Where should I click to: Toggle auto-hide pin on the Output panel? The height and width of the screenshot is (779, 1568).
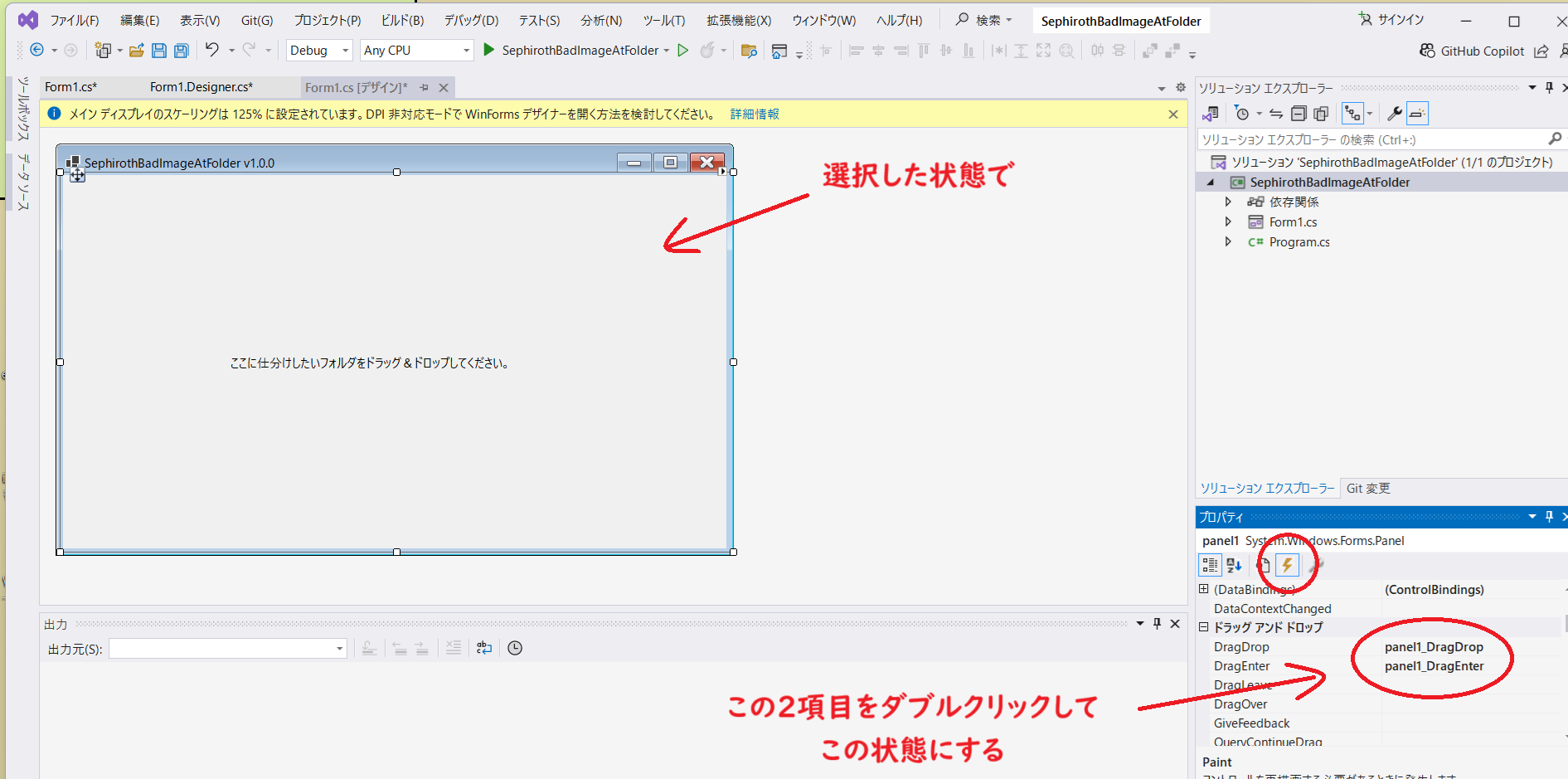pos(1158,623)
